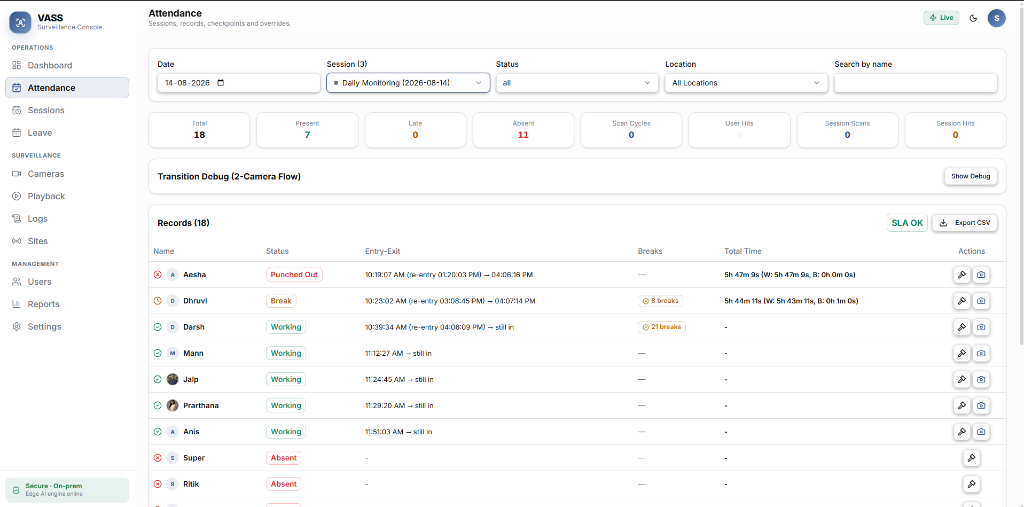Click Super's Absent status badge
Screen dimensions: 1024x507
[x=283, y=458]
